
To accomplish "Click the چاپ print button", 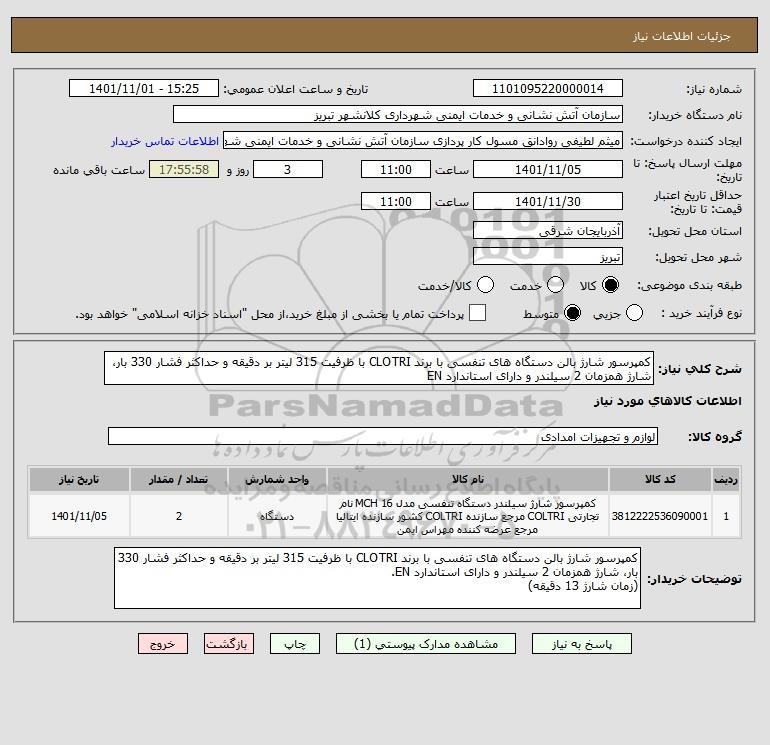I will tap(295, 644).
